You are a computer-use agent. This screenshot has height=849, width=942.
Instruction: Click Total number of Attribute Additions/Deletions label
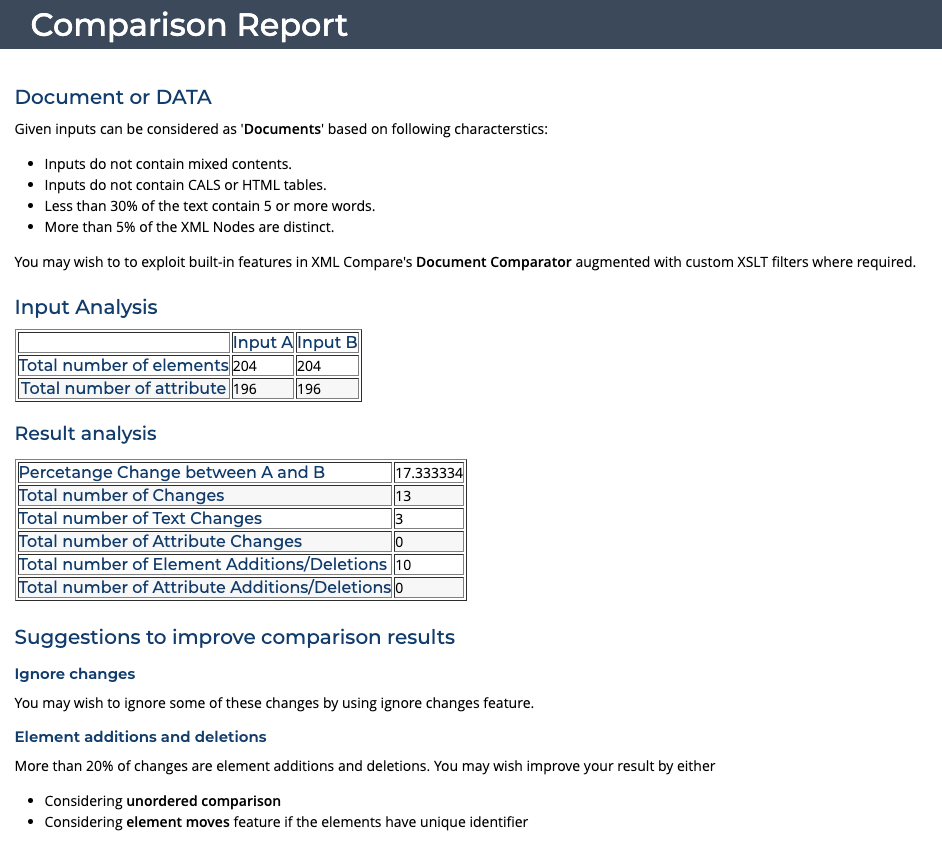click(204, 587)
